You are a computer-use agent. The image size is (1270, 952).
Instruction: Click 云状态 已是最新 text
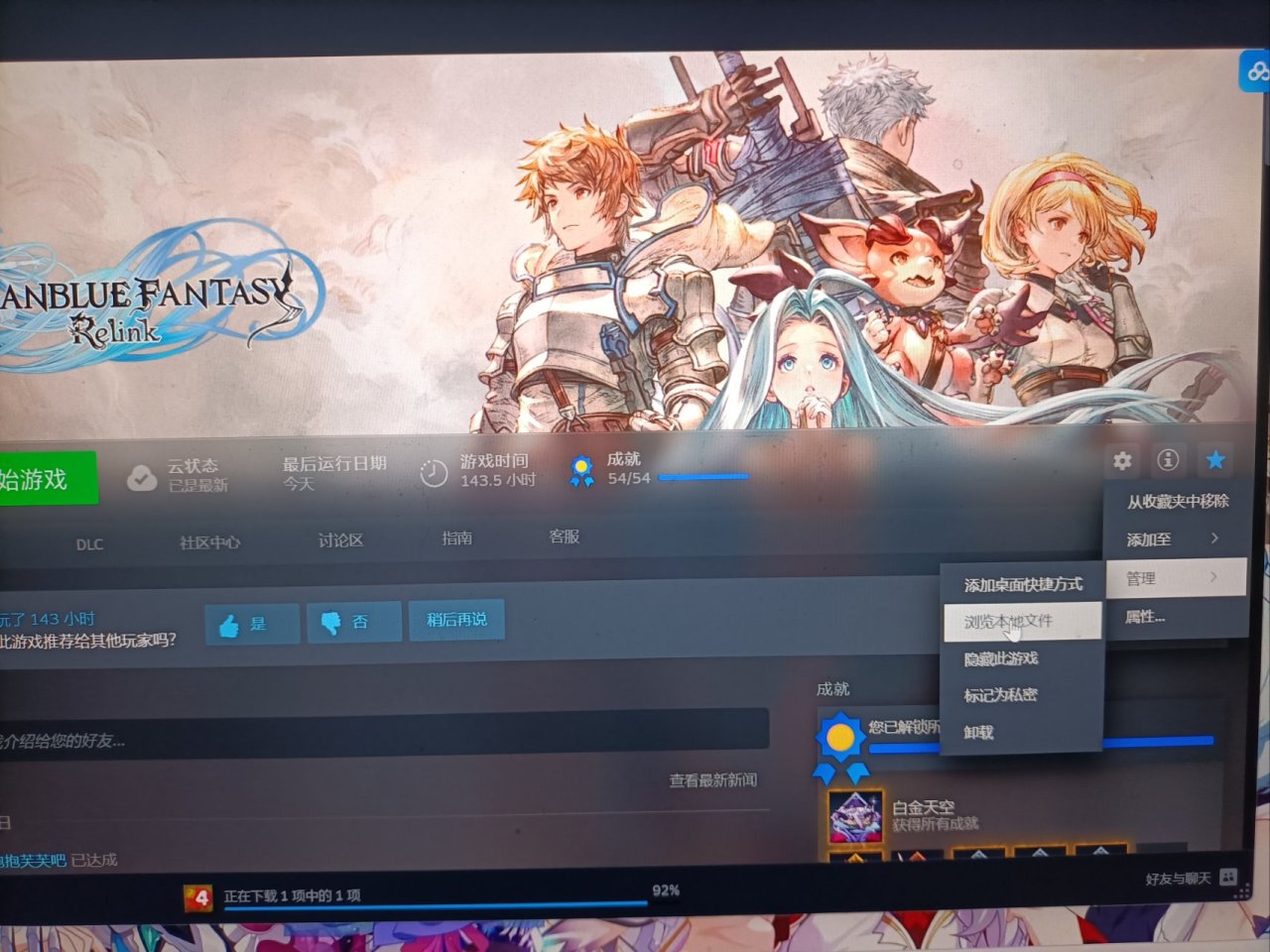197,475
